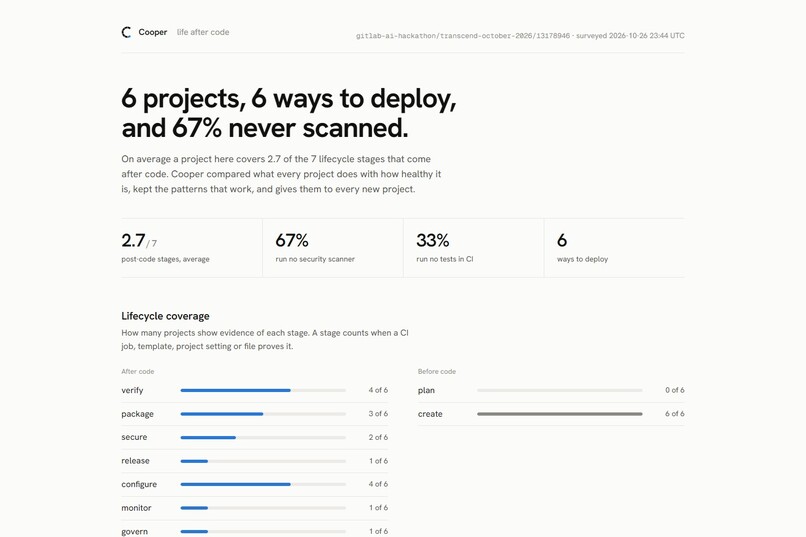Click the monitor stage label
Image resolution: width=806 pixels, height=537 pixels.
pos(136,508)
